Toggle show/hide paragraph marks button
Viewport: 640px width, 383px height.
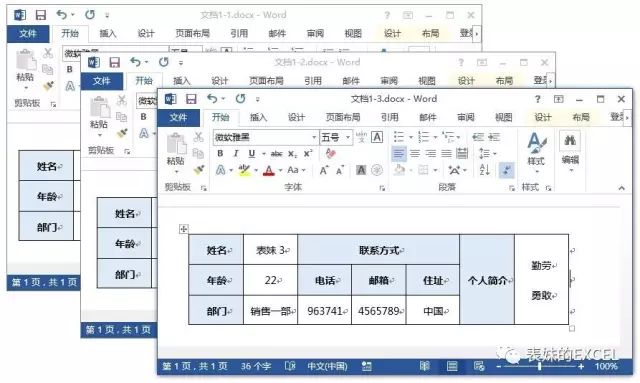pyautogui.click(x=507, y=170)
